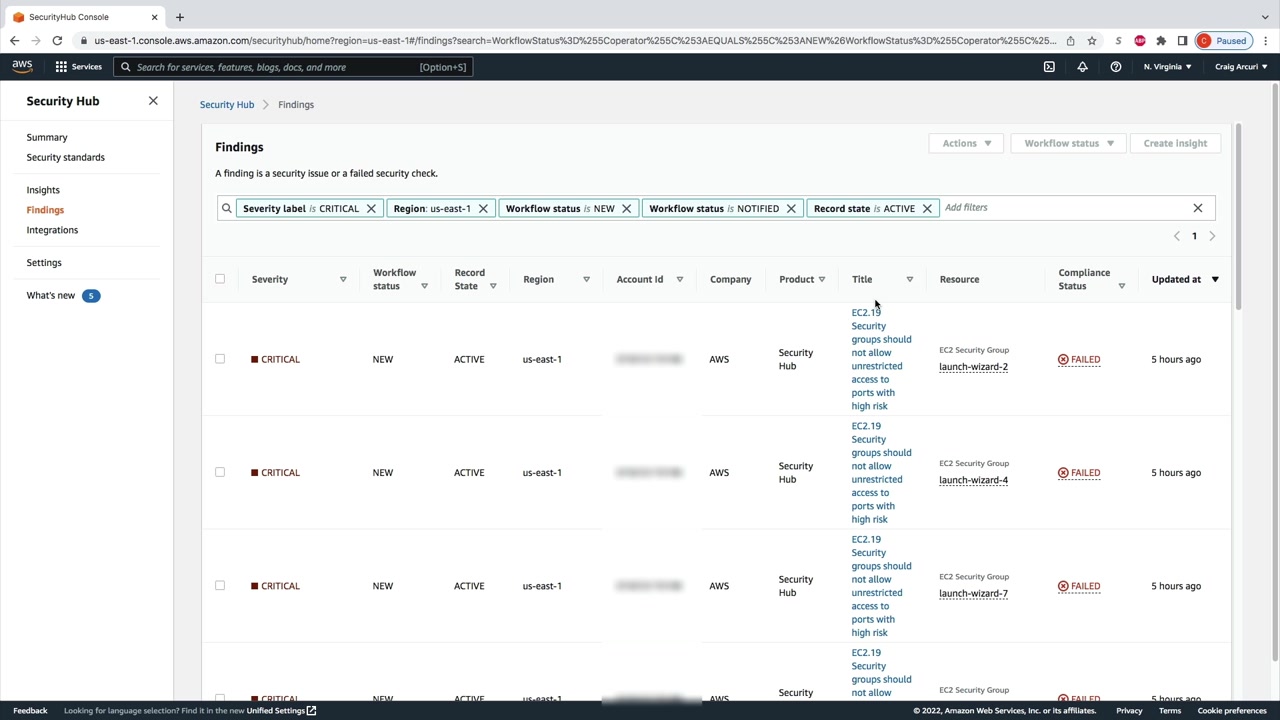Go to the previous findings page

point(1177,236)
